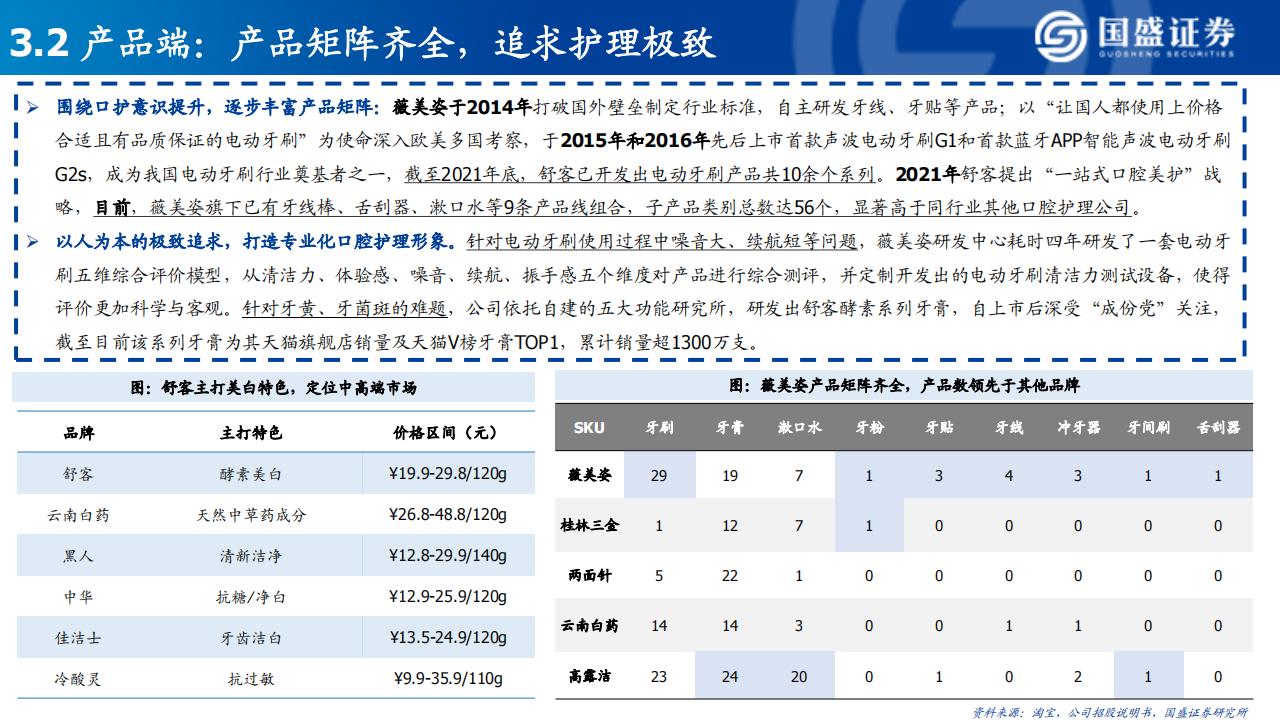Select price ¥13.5-24.9/120g
This screenshot has height=720, width=1280.
(448, 638)
